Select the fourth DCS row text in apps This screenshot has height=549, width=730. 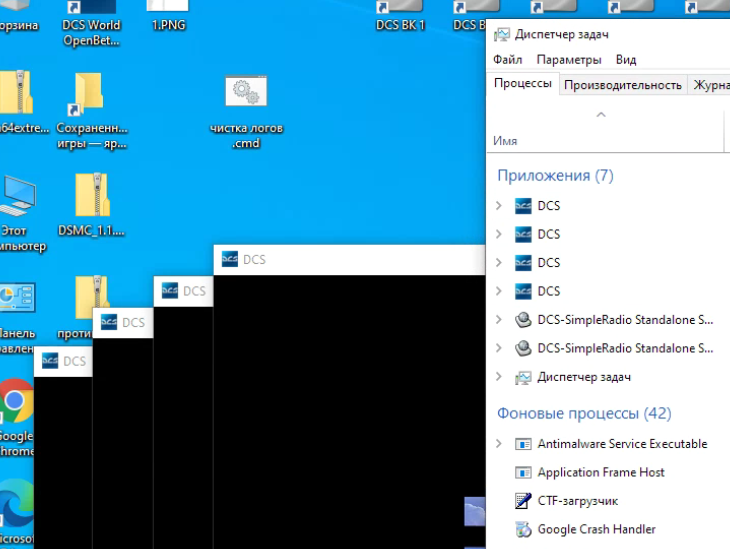point(549,291)
